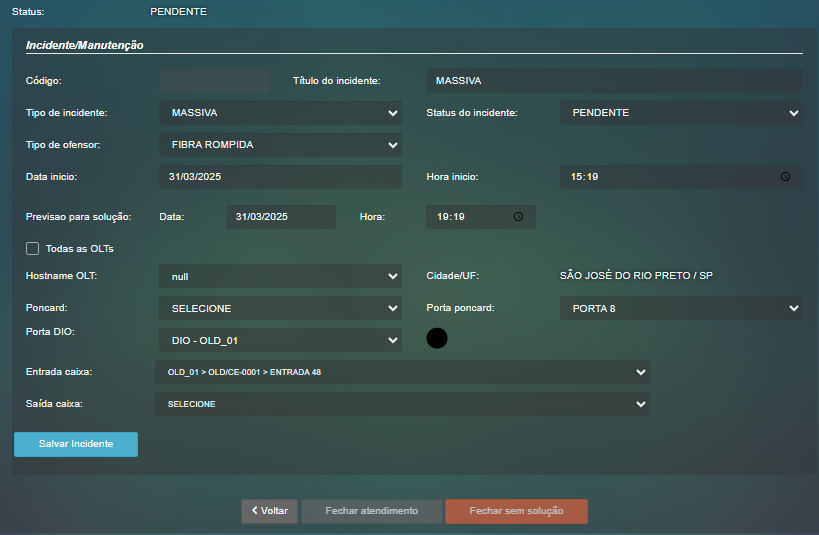The image size is (819, 535).
Task: Focus the Título do incidente input field
Action: pyautogui.click(x=614, y=81)
